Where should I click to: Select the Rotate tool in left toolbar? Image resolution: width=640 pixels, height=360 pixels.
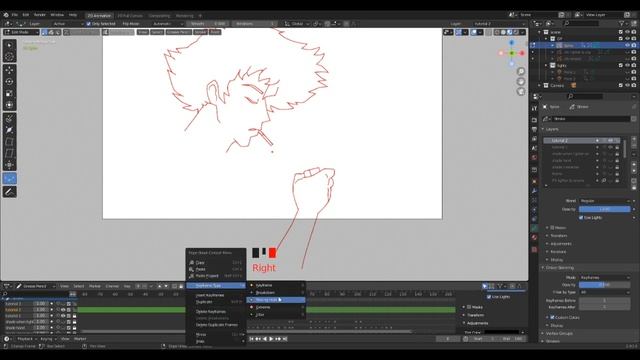(9, 82)
